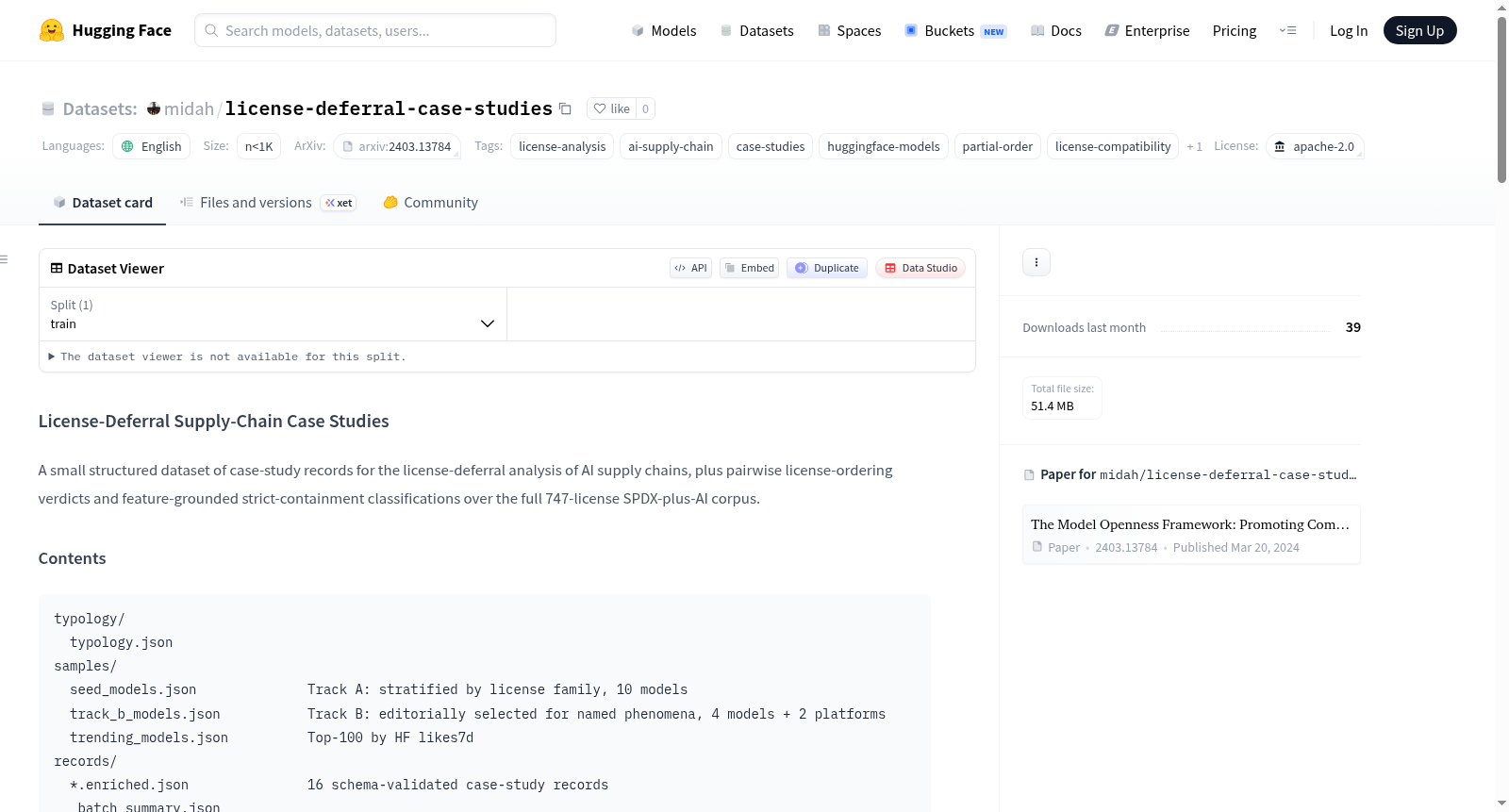Switch to the Dataset card tab
This screenshot has width=1509, height=812.
[103, 203]
